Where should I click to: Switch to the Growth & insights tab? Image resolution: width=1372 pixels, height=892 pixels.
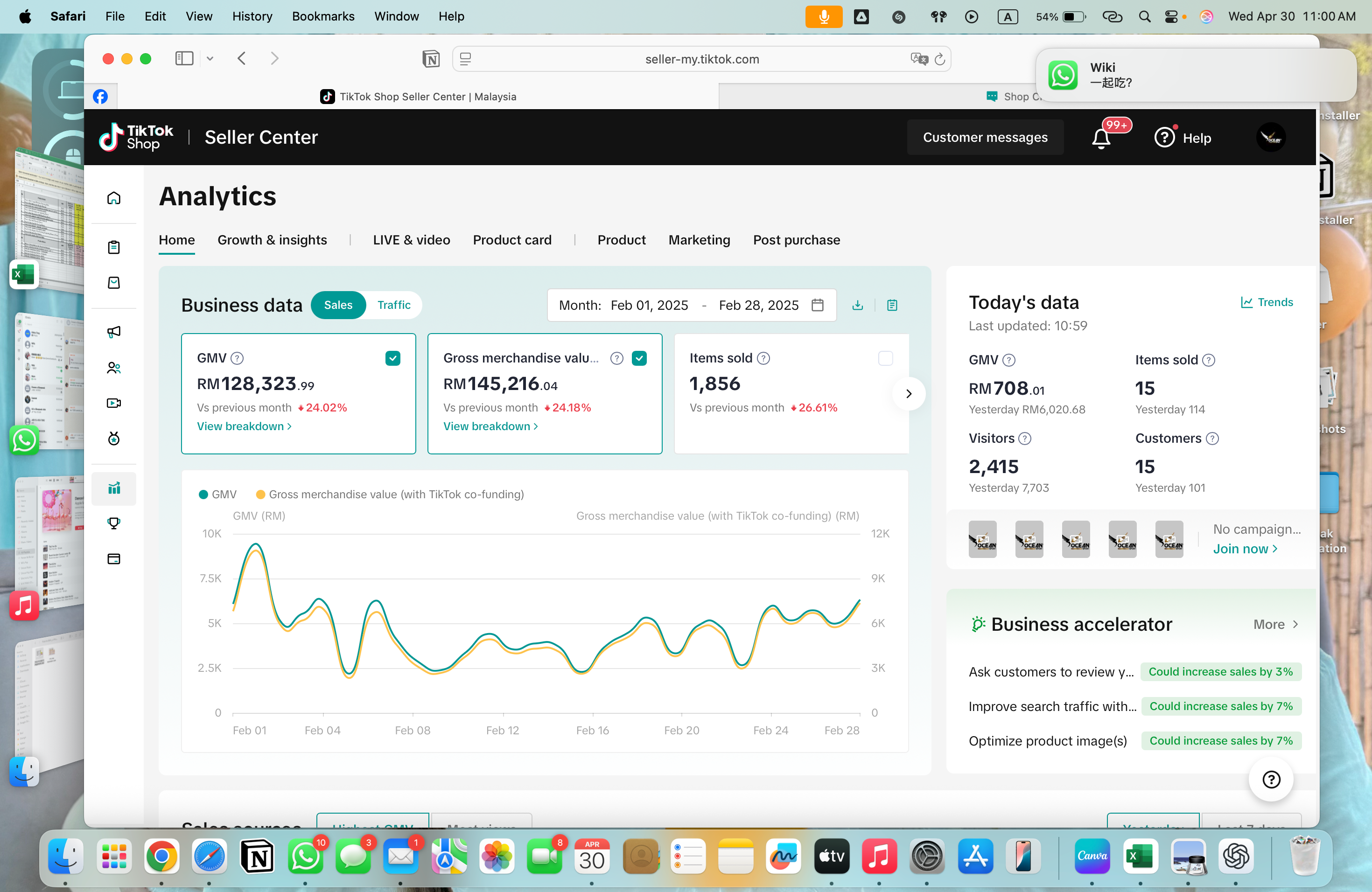(x=272, y=240)
